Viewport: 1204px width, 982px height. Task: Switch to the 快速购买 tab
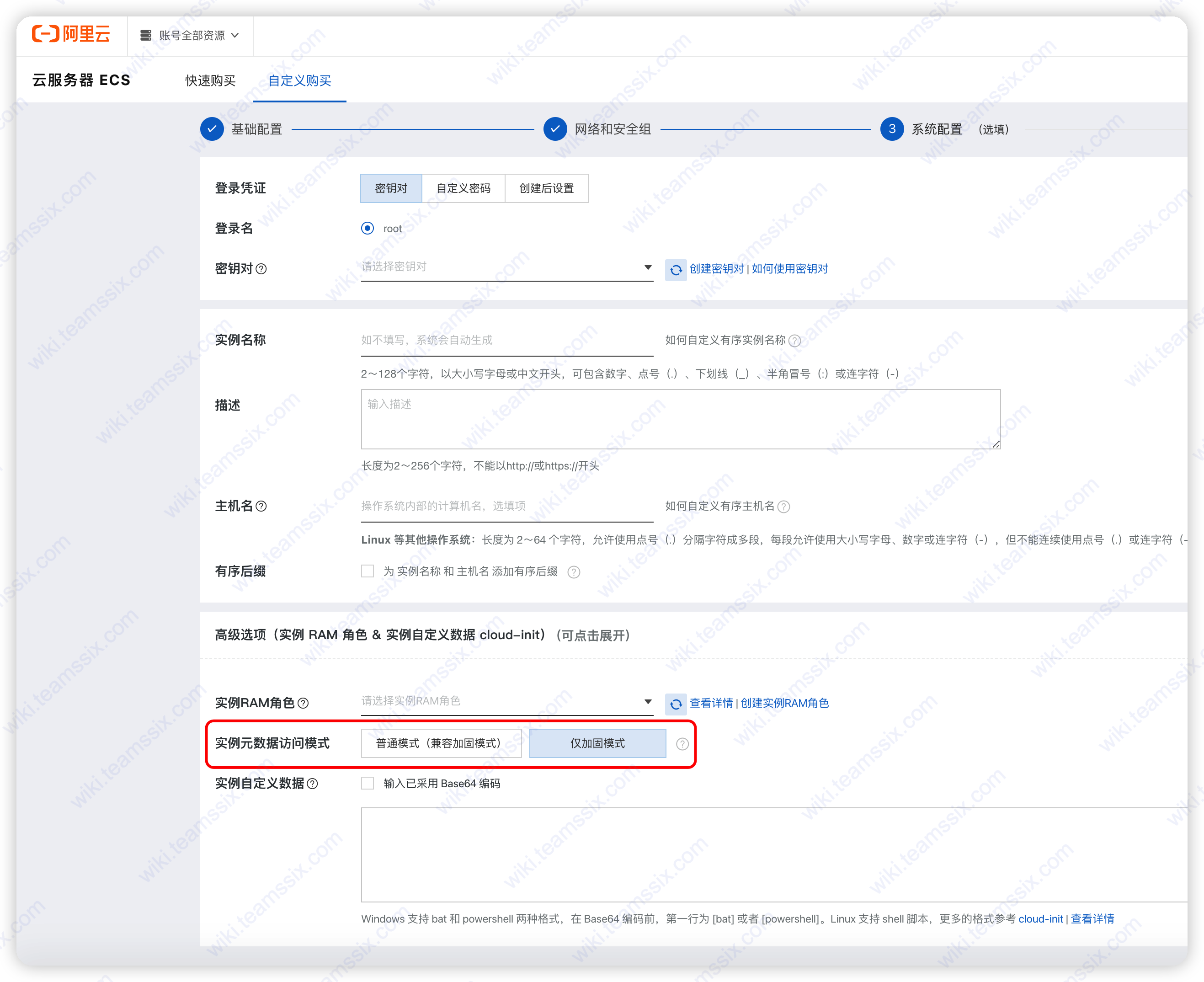(210, 81)
